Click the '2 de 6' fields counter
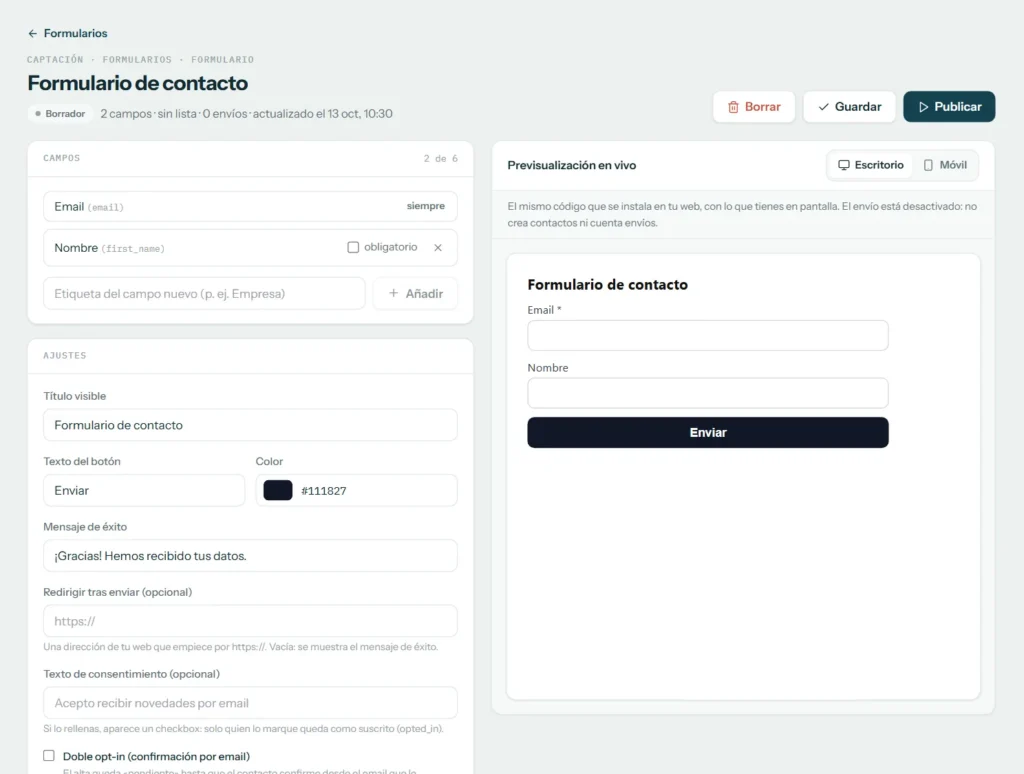The height and width of the screenshot is (774, 1024). [441, 159]
